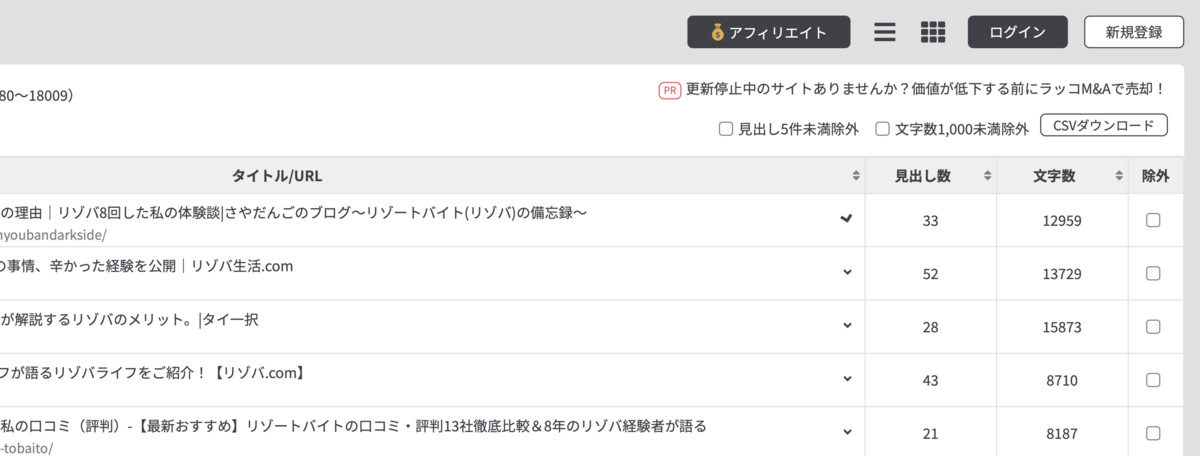
Task: Enable the 見出し5件未満除外 checkbox
Action: pos(726,128)
